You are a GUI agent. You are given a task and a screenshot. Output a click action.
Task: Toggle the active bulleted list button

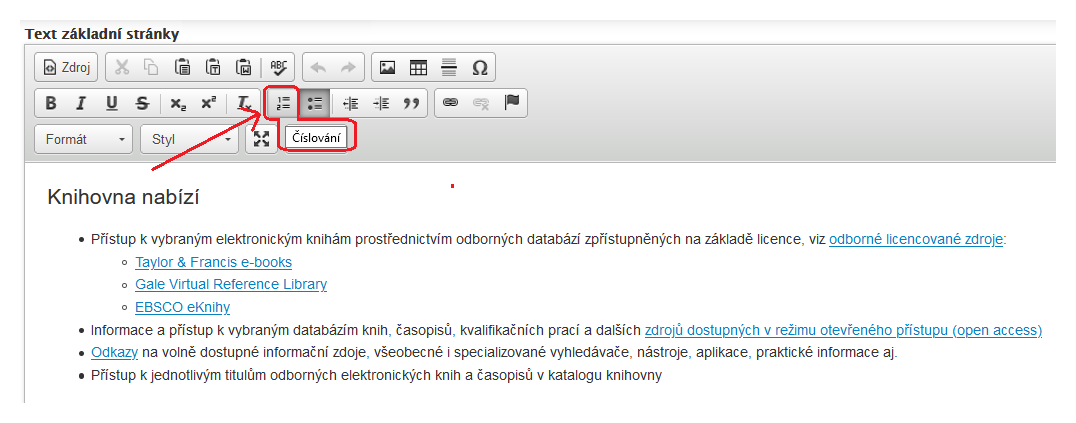click(315, 103)
